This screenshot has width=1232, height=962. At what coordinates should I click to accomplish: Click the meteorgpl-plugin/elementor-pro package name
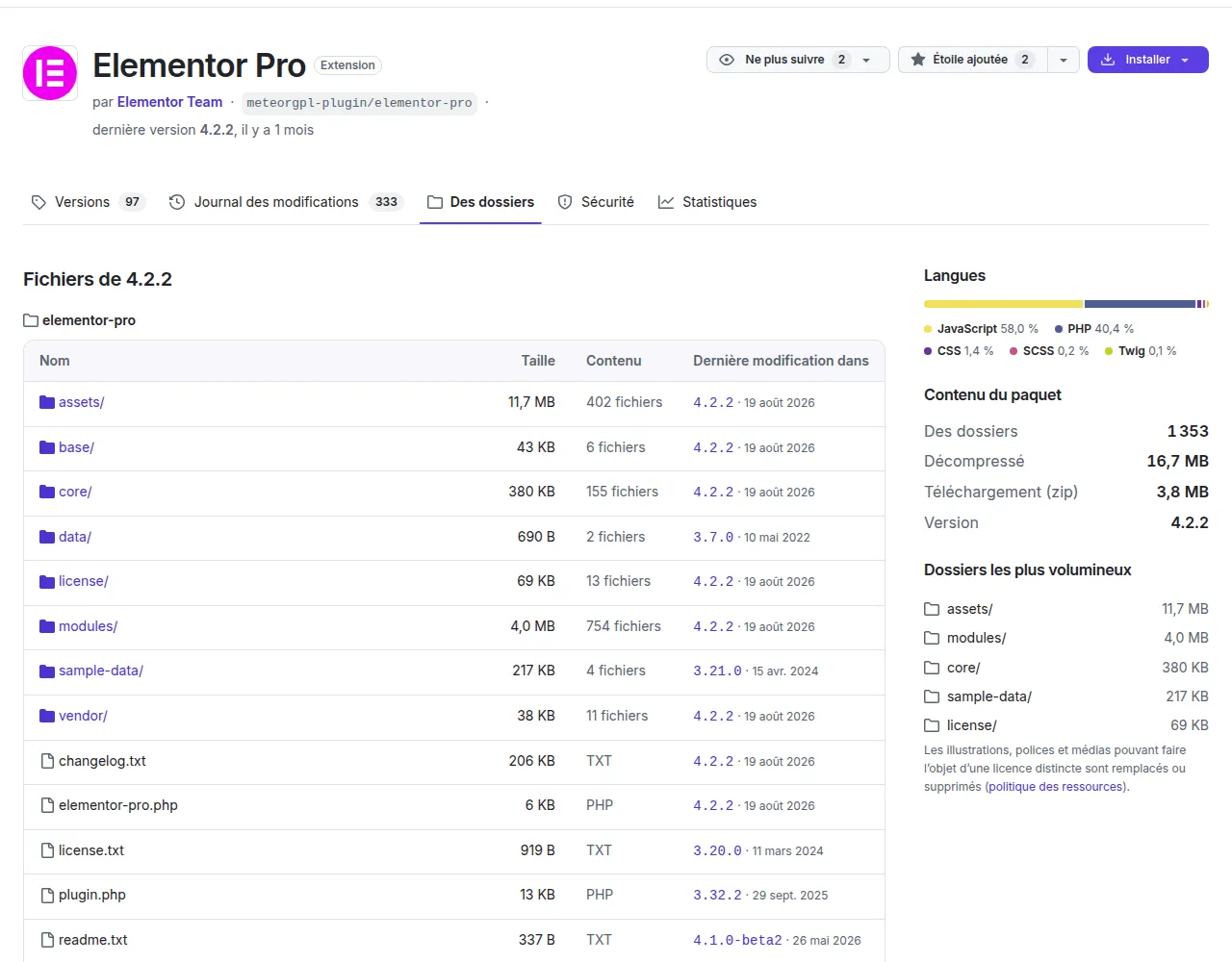click(359, 103)
